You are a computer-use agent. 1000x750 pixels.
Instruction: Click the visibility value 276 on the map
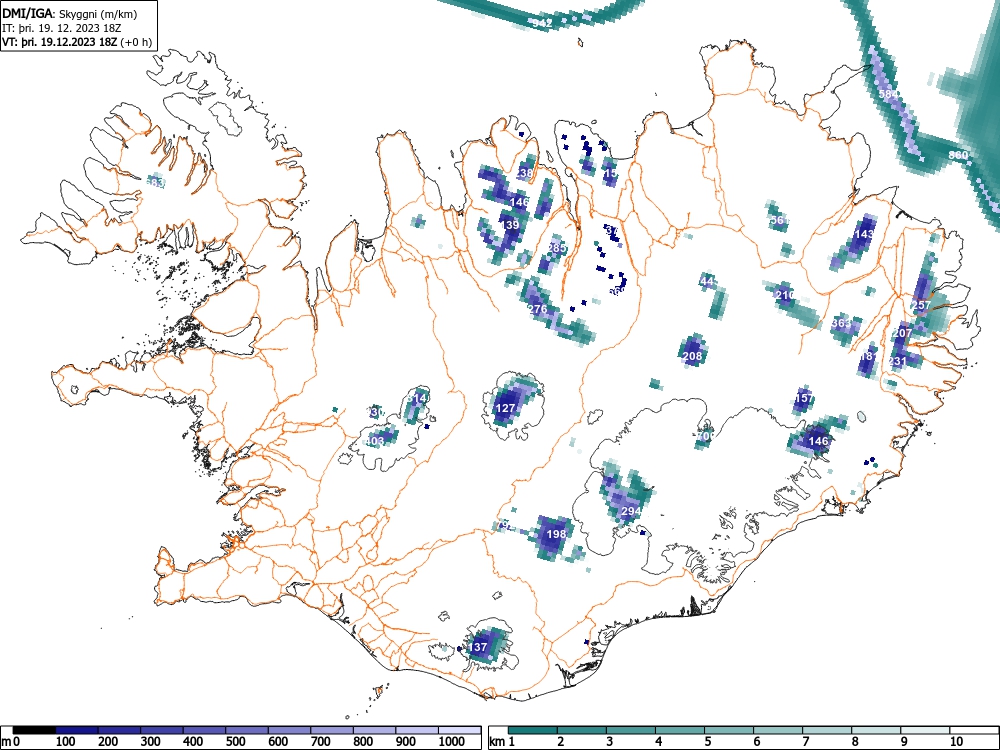538,309
